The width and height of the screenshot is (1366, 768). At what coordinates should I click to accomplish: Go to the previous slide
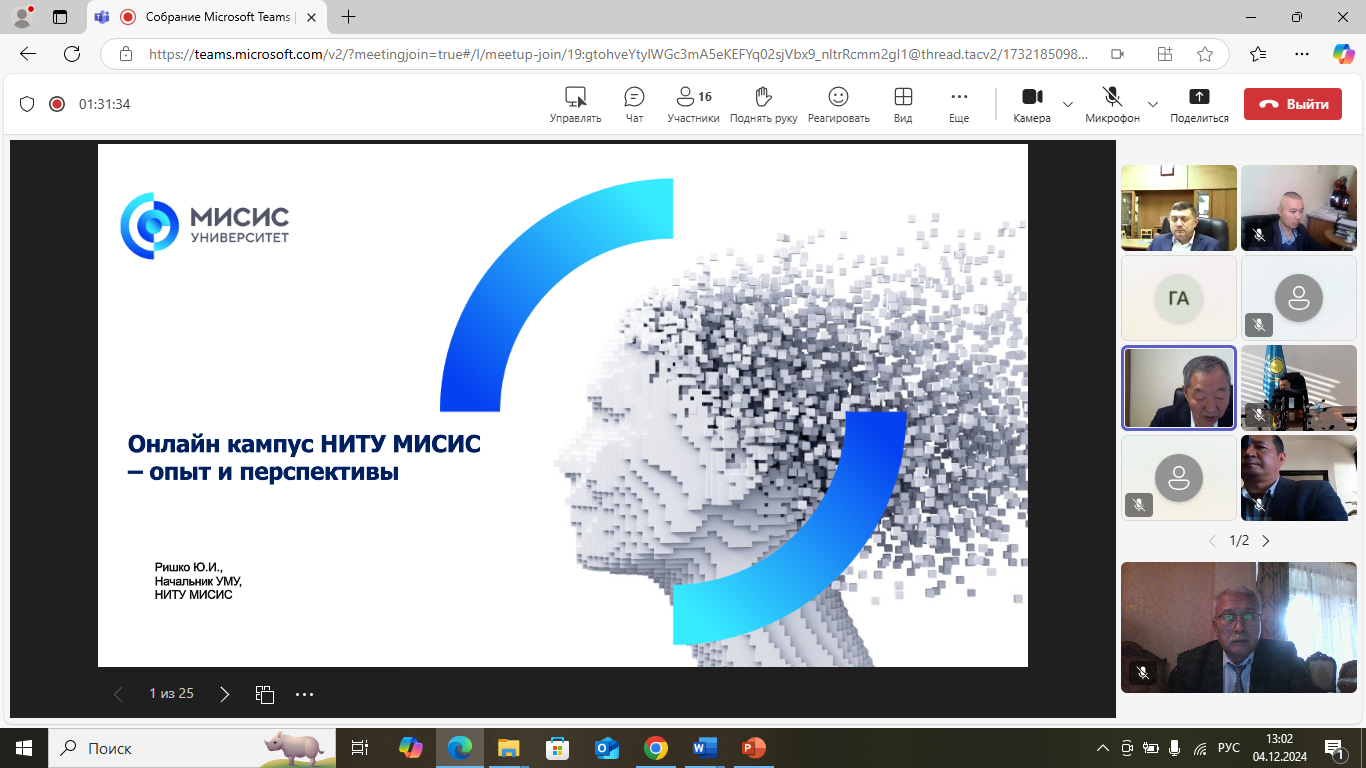tap(118, 694)
